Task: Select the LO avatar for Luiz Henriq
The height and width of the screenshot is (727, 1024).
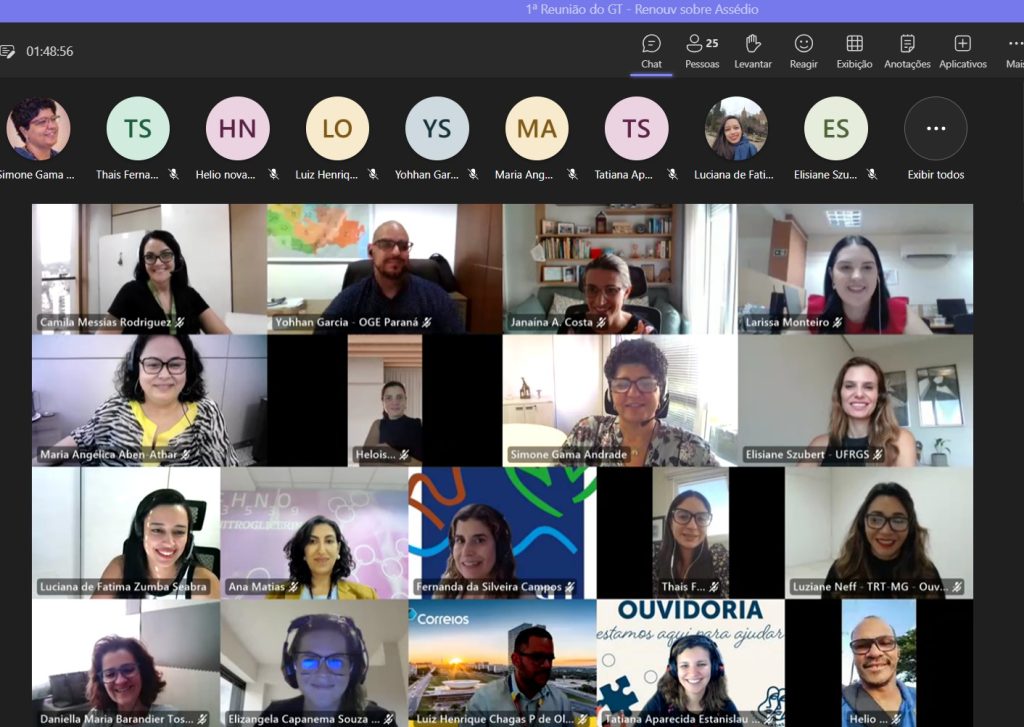Action: pyautogui.click(x=337, y=129)
